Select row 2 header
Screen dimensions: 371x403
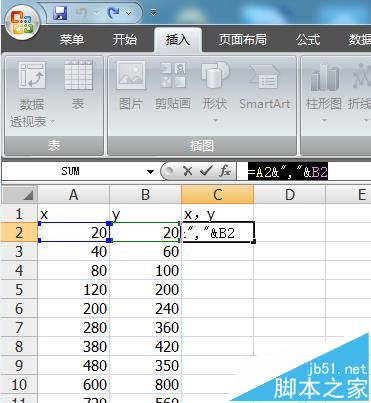pos(19,232)
